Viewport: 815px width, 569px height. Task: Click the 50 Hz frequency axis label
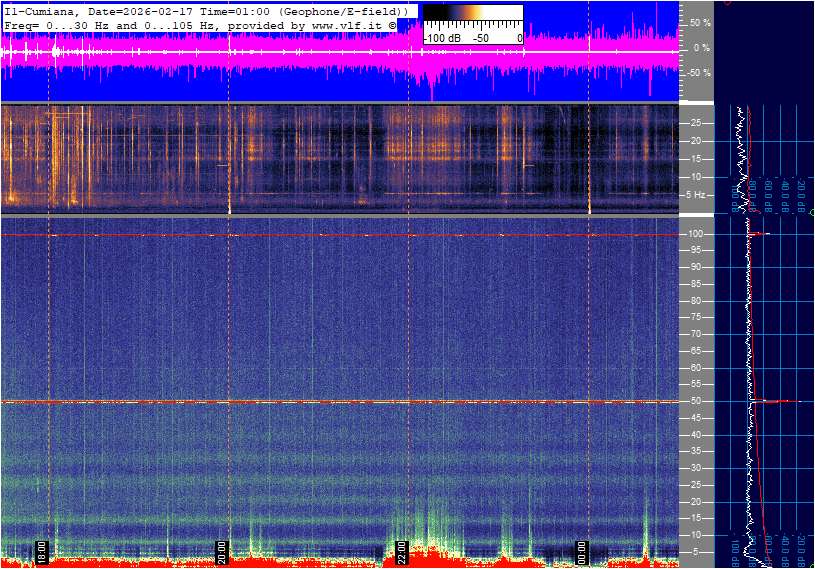click(696, 402)
